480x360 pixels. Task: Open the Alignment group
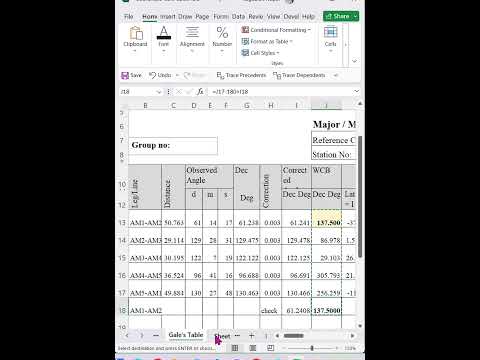tap(192, 40)
